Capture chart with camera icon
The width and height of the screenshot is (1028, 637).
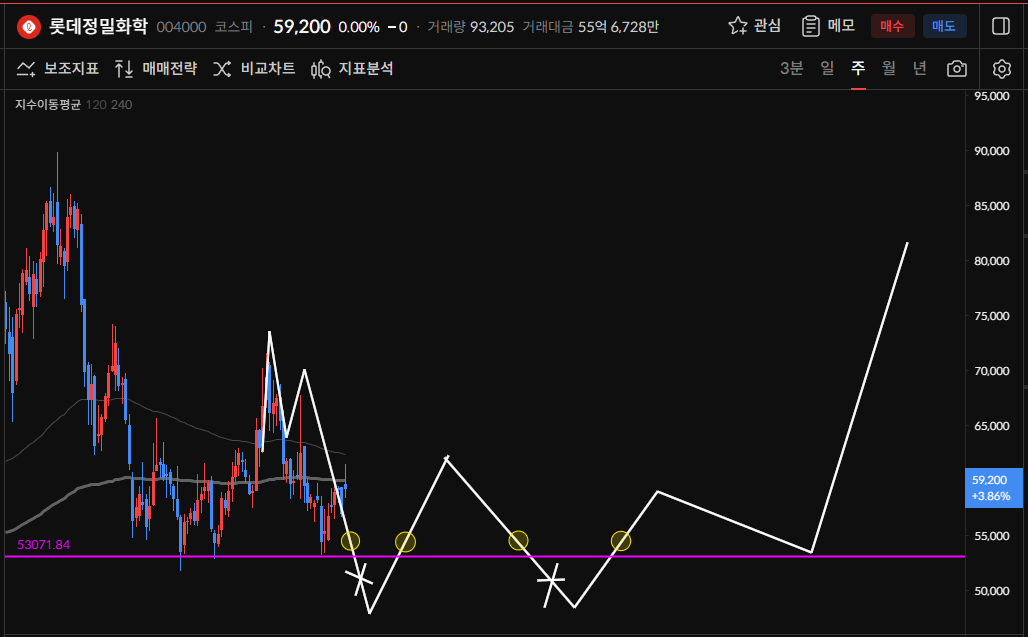tap(957, 68)
